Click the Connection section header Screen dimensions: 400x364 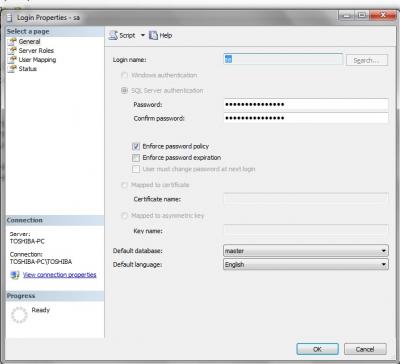[55, 220]
